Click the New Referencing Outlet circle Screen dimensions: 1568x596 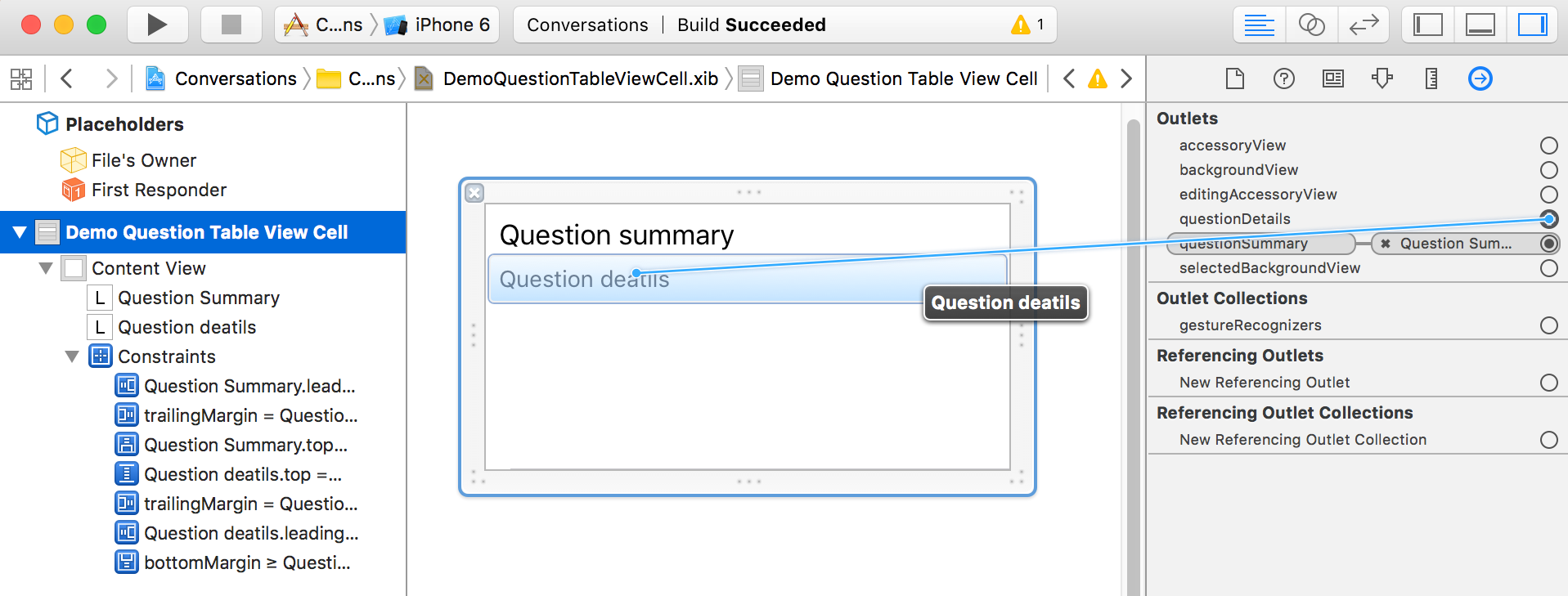click(x=1549, y=383)
